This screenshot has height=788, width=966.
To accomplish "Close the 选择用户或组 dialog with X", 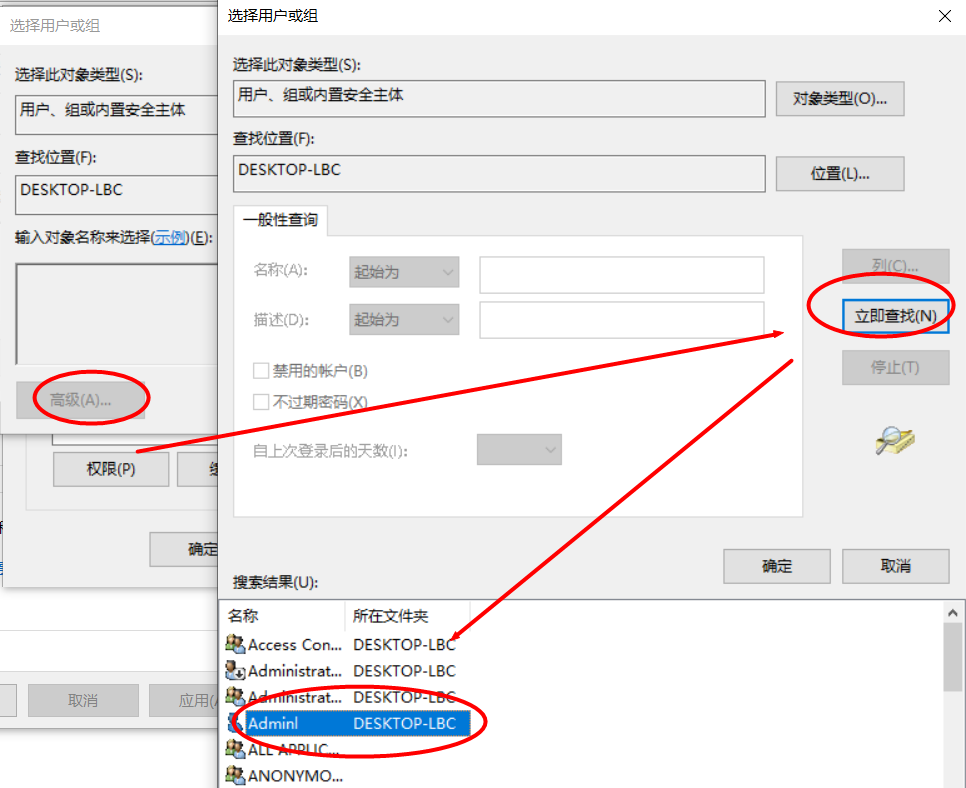I will point(944,16).
